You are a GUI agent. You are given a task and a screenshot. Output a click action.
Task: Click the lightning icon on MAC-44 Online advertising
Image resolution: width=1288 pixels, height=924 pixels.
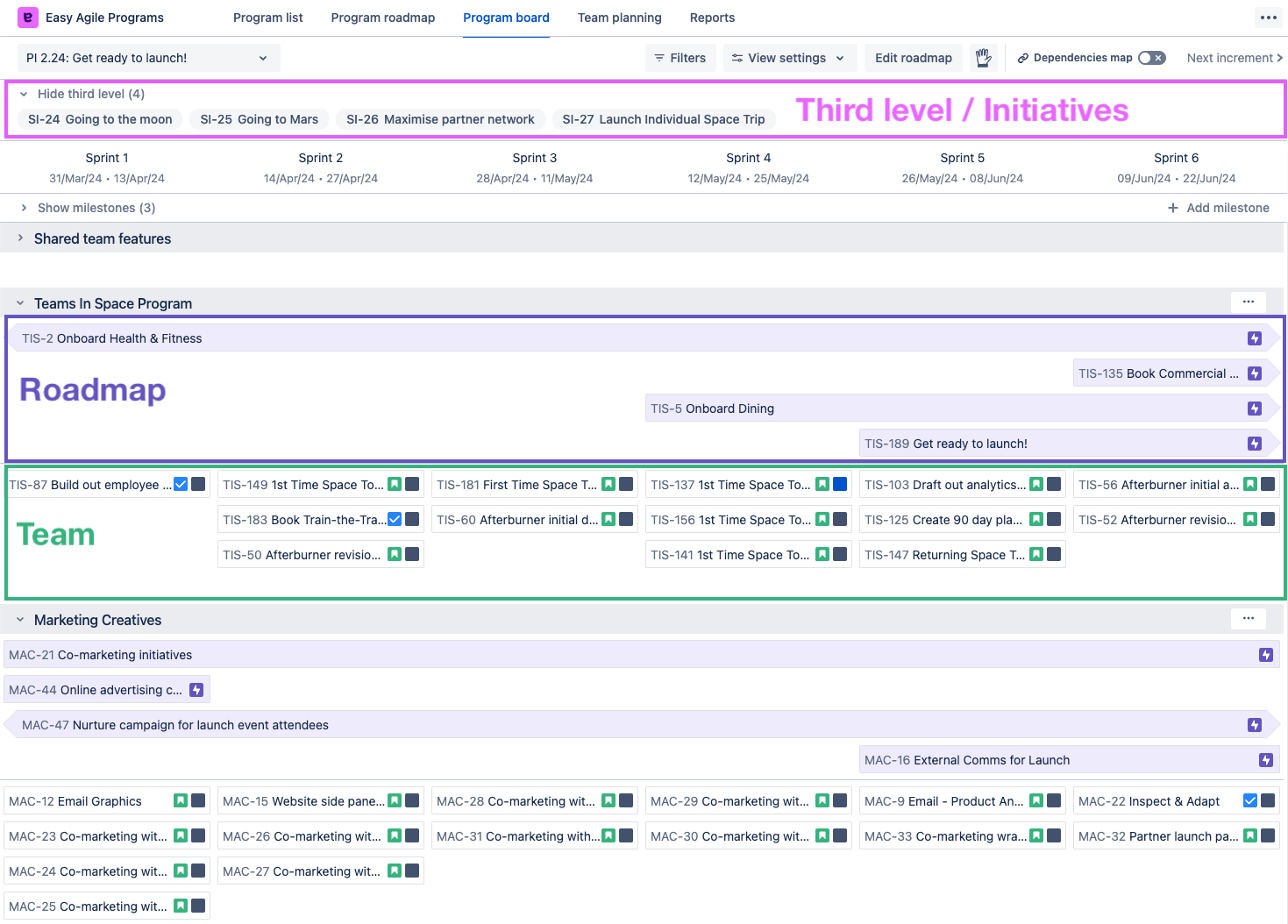pyautogui.click(x=196, y=690)
